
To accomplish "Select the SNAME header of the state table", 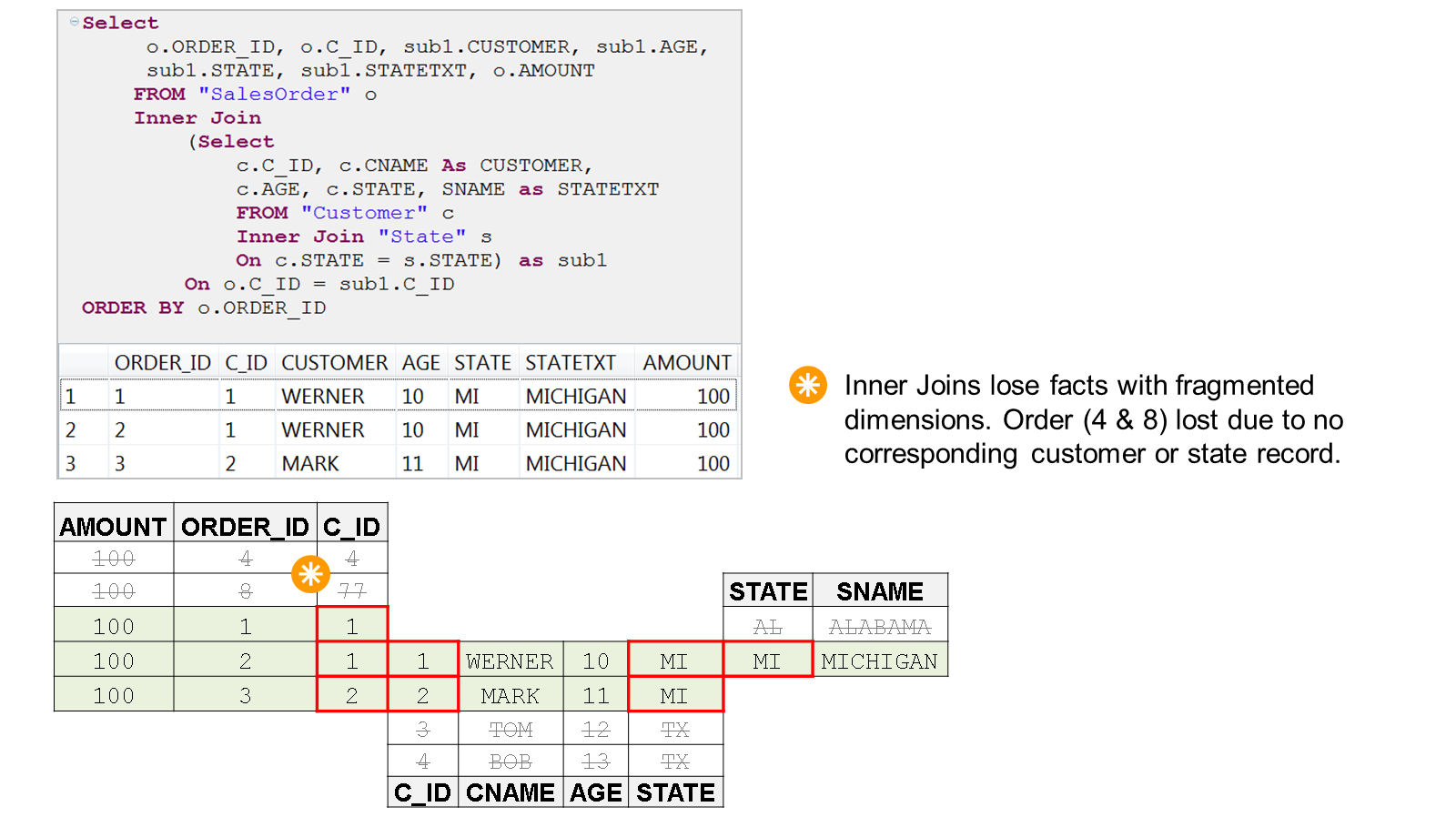I will pos(879,592).
